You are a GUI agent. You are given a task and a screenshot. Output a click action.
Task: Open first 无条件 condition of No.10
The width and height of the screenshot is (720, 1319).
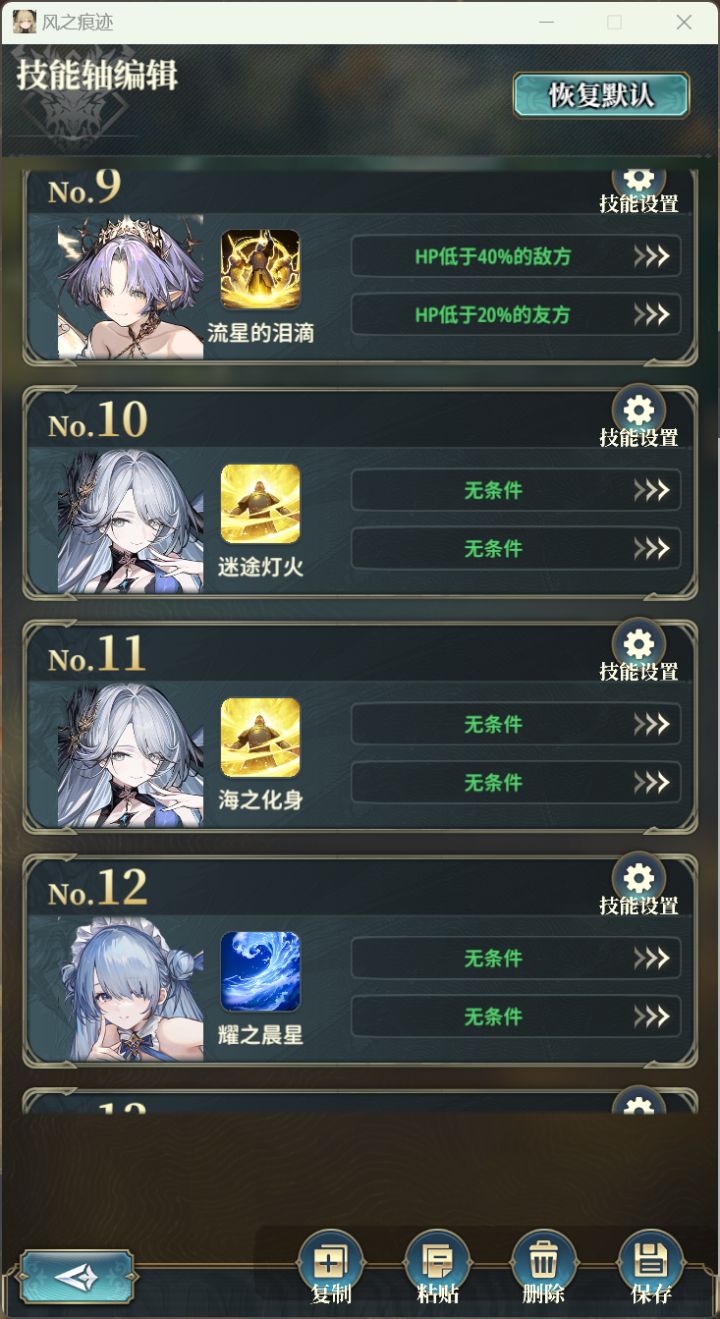coord(516,490)
